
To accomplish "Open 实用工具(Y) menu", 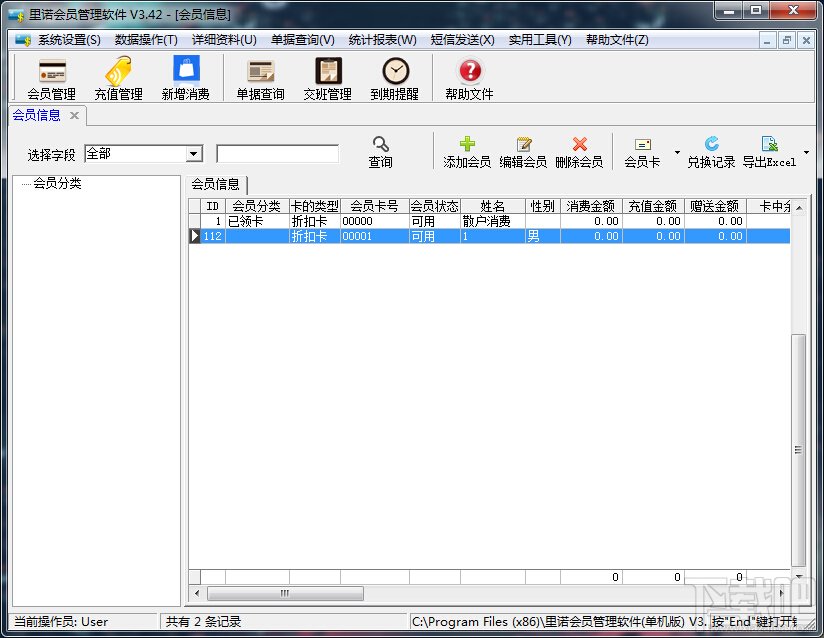I will [x=540, y=40].
